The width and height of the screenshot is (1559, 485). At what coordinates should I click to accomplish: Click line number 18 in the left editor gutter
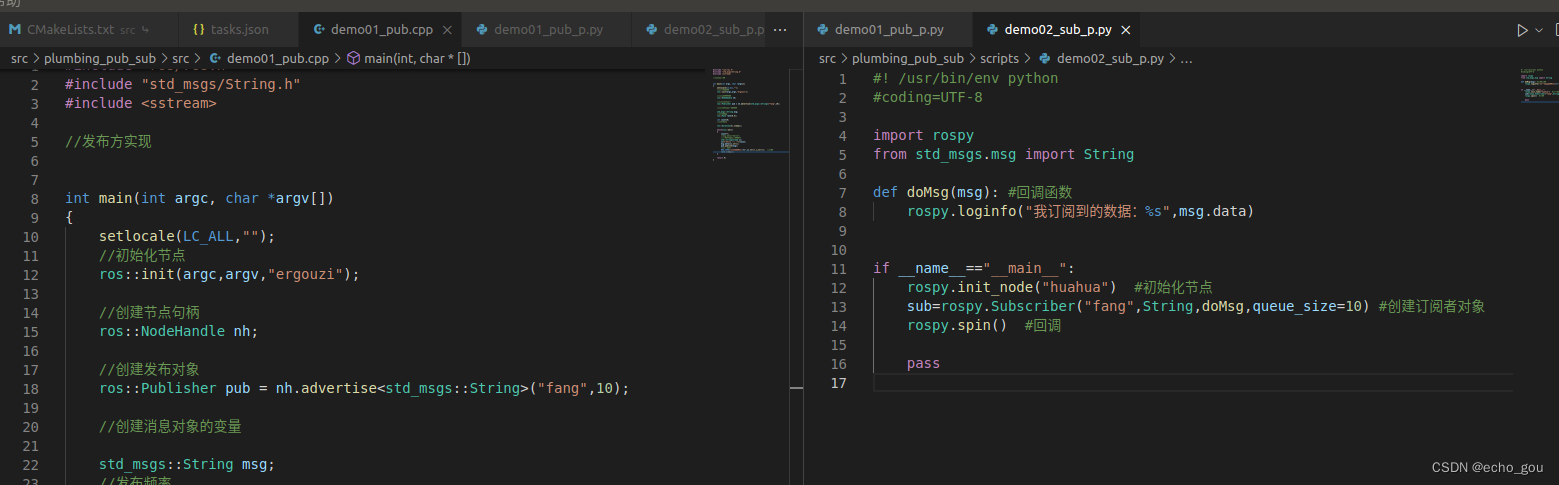(32, 388)
